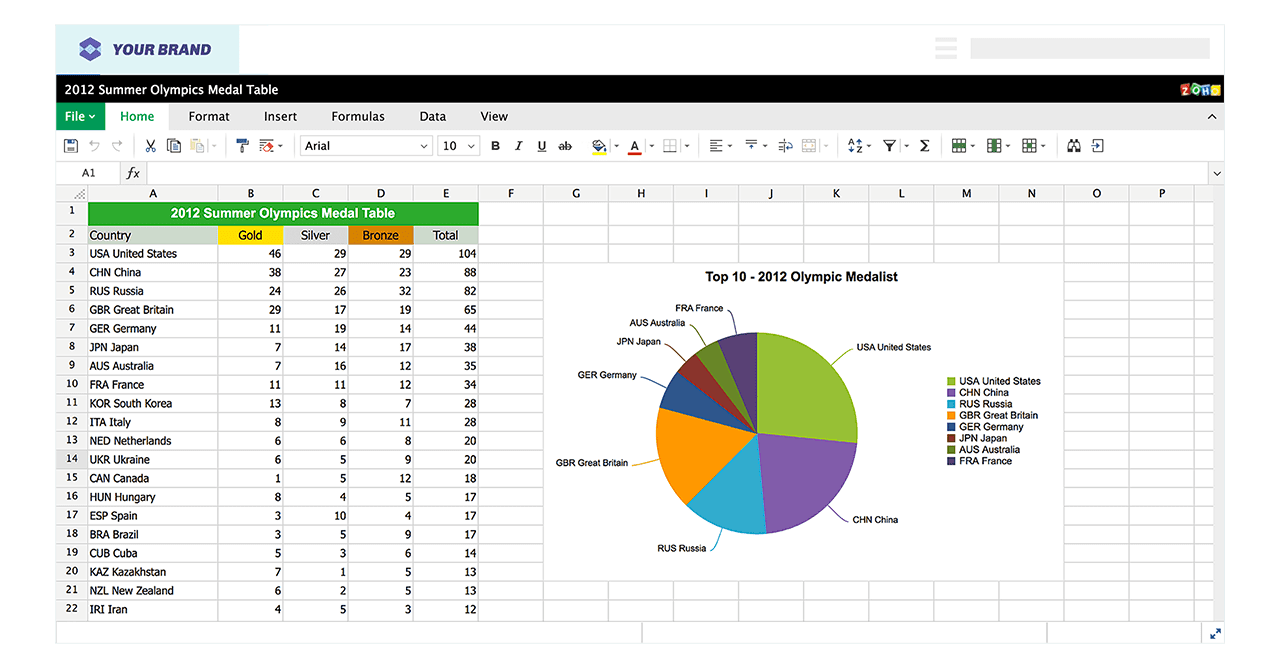Click the Undo arrow icon
1280x668 pixels.
95,146
